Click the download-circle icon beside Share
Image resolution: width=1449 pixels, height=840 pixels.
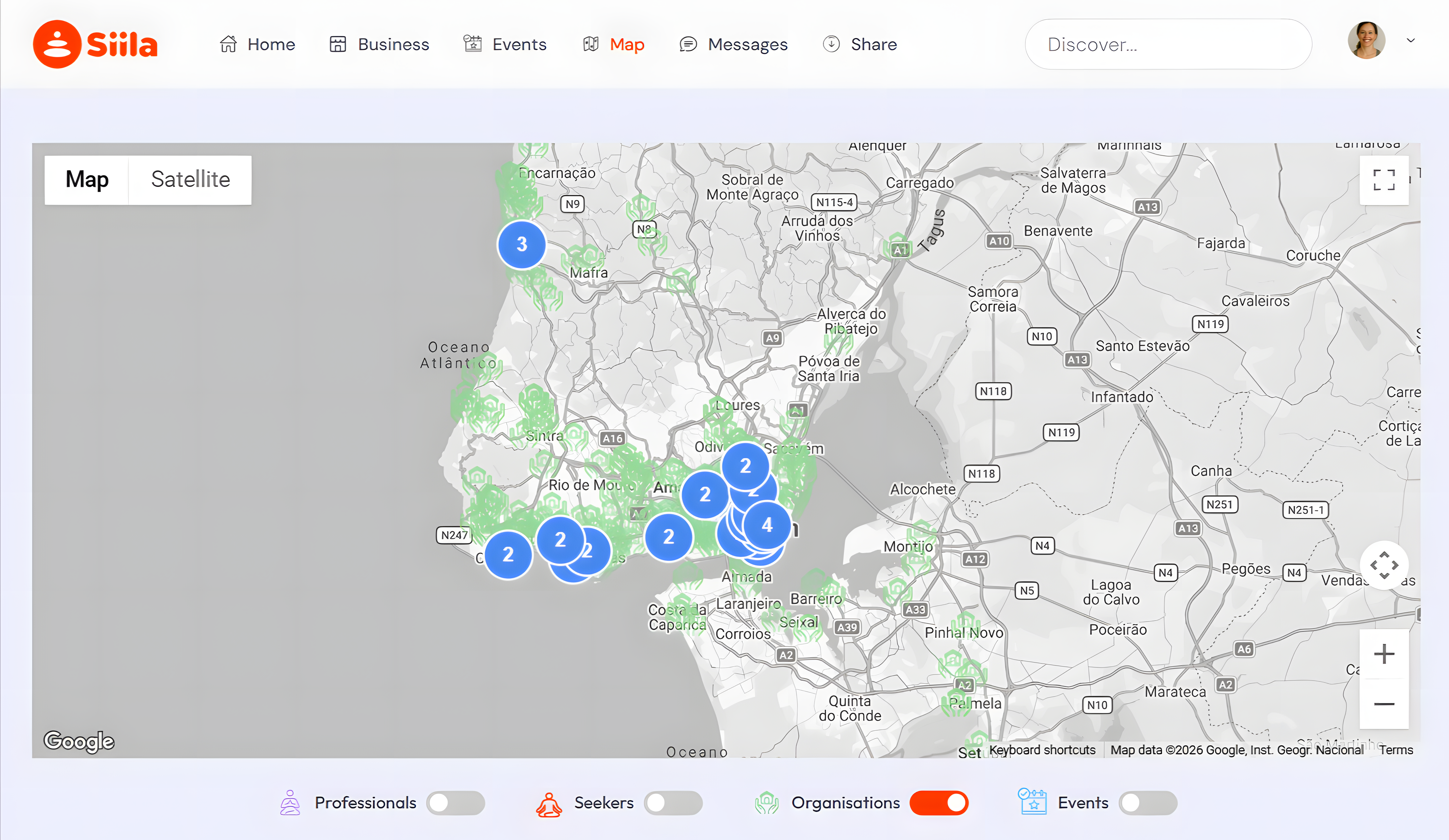831,44
